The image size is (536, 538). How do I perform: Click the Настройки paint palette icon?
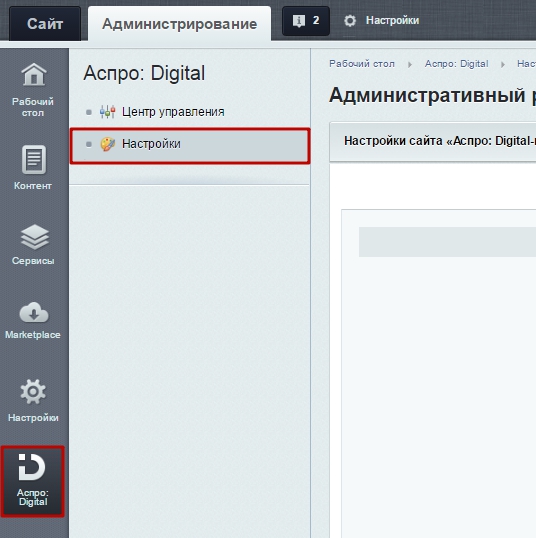pyautogui.click(x=107, y=144)
